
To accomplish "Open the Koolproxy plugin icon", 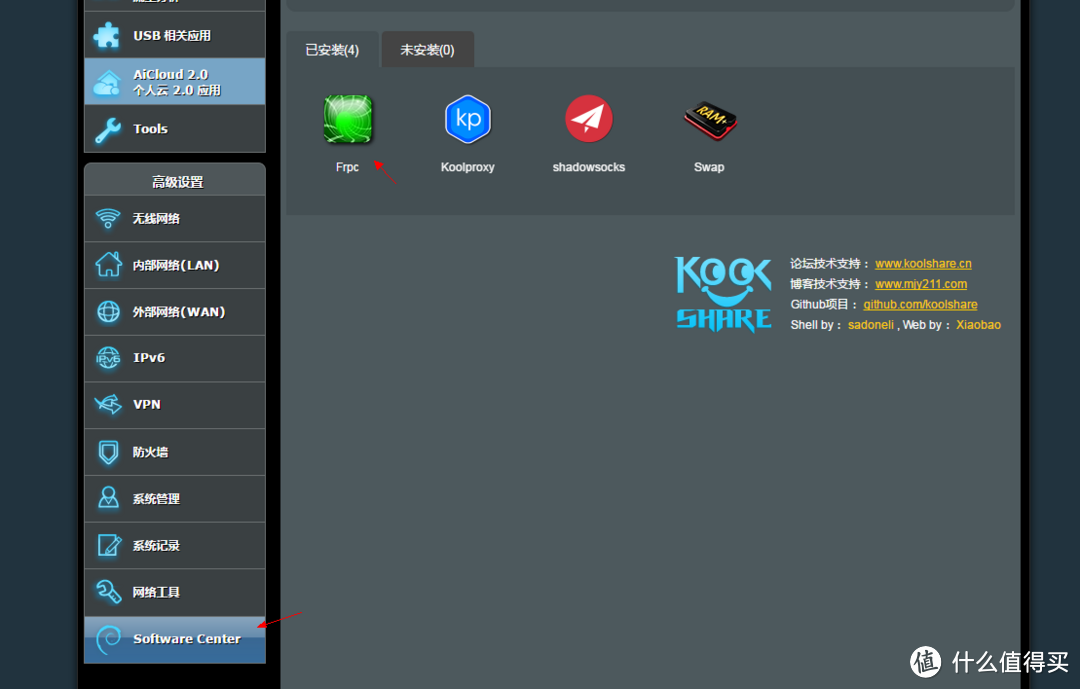I will click(468, 119).
